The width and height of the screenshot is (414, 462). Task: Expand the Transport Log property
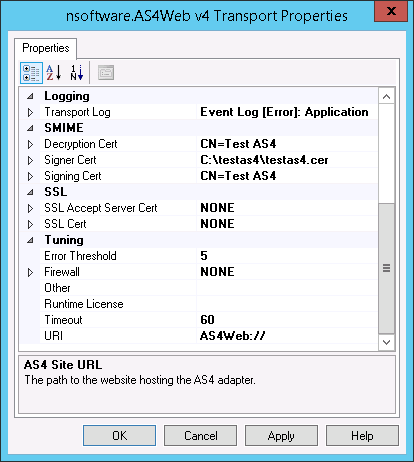30,112
